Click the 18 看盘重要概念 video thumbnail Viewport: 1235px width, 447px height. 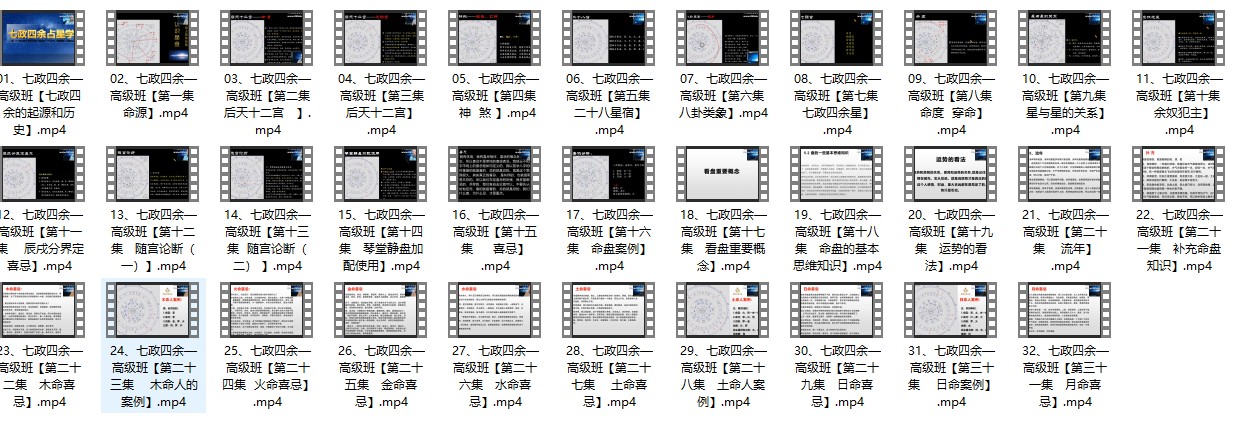[x=723, y=173]
